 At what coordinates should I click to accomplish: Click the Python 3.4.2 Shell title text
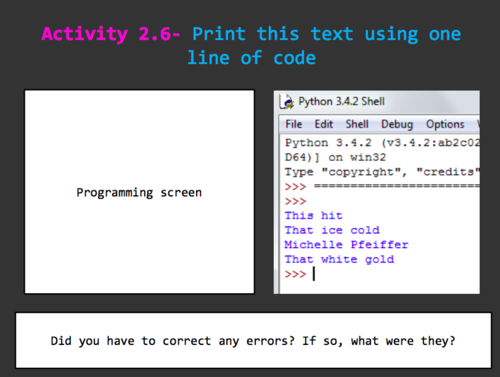pyautogui.click(x=341, y=101)
